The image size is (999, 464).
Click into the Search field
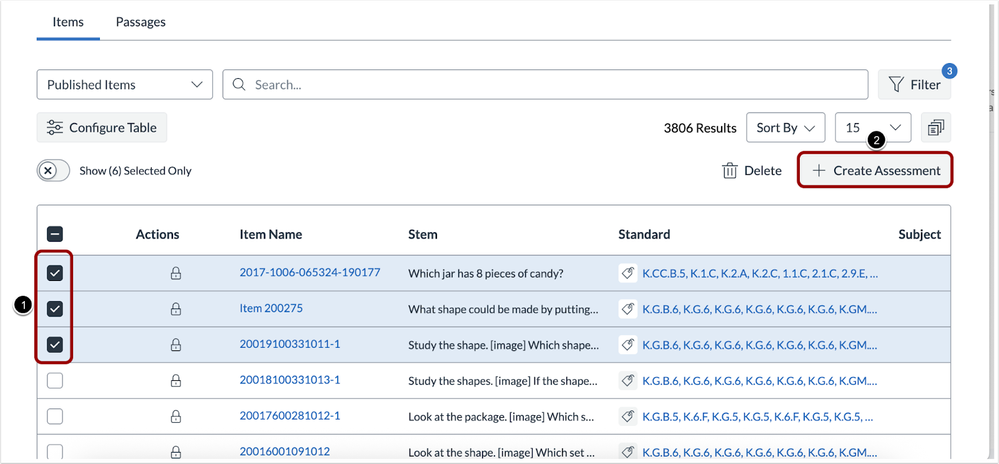(x=545, y=85)
